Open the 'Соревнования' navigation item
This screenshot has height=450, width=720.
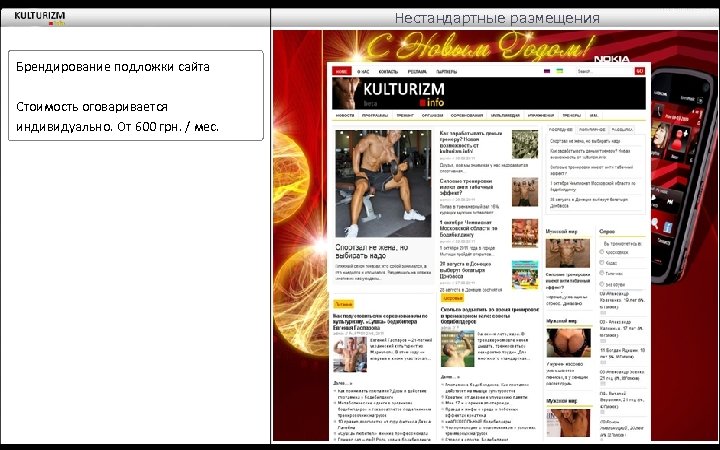click(467, 115)
